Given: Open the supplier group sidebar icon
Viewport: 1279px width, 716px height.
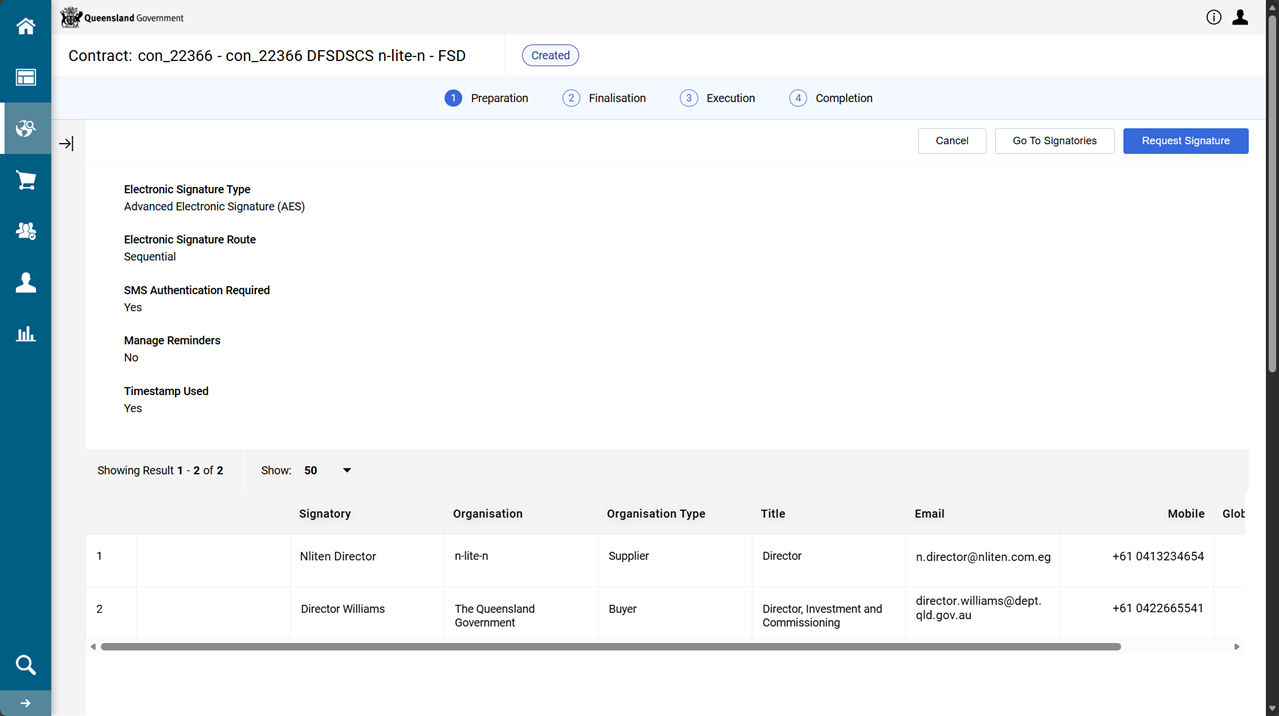Looking at the screenshot, I should click(26, 231).
